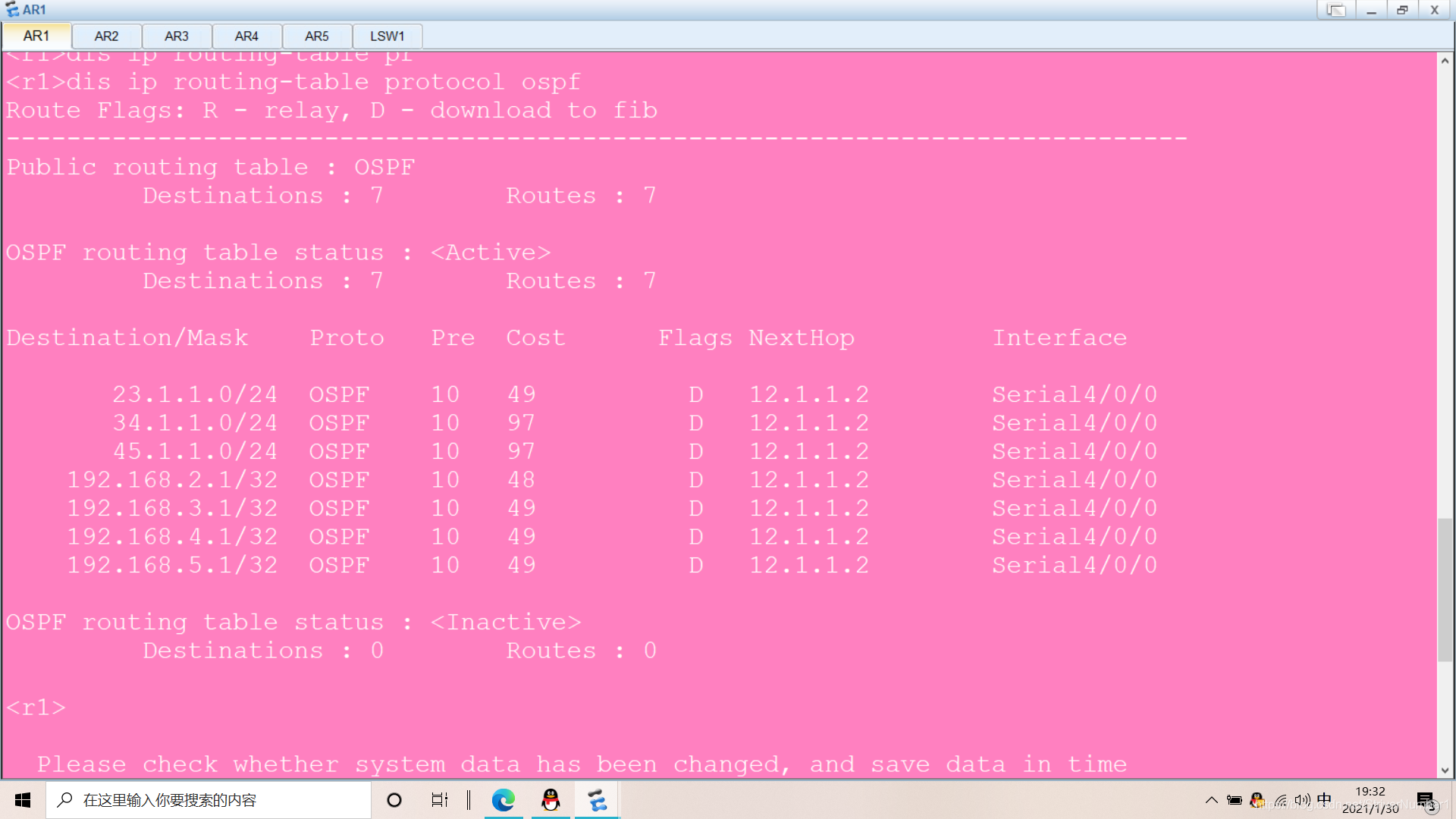Screen dimensions: 1456x819
Task: Click the eNSP icon in taskbar
Action: pyautogui.click(x=597, y=800)
